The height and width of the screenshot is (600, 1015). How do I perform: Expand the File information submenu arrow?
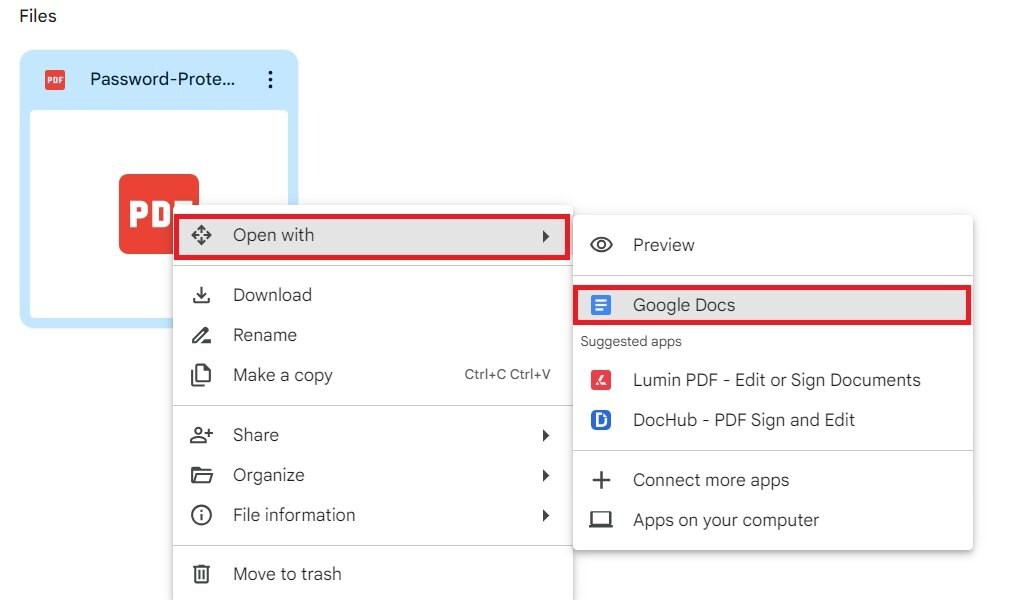[x=546, y=515]
